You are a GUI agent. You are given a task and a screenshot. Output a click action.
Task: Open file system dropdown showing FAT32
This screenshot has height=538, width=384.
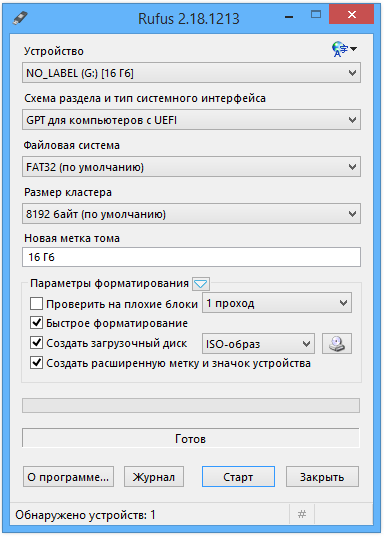click(191, 167)
